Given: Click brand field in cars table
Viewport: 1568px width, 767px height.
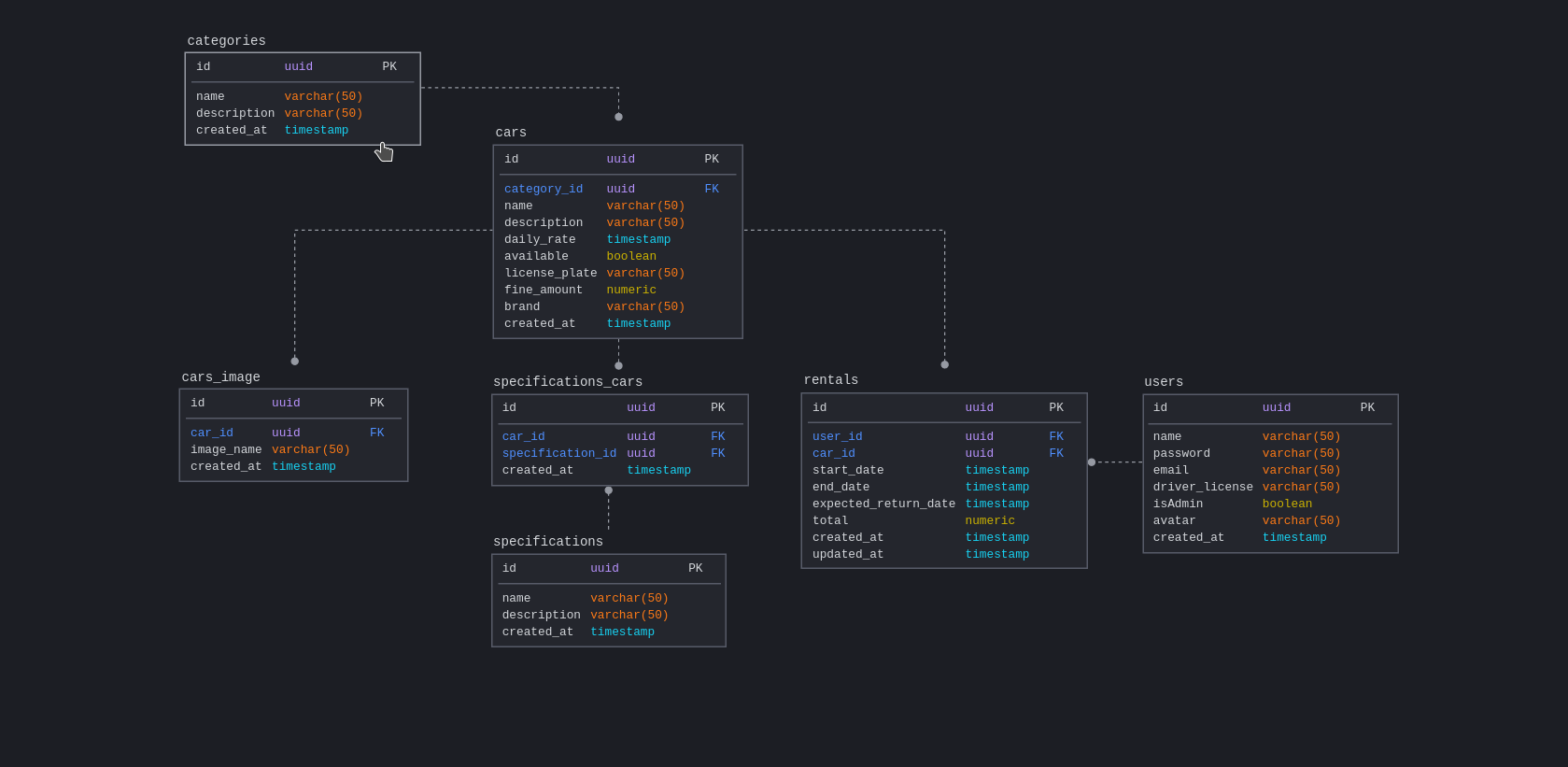Looking at the screenshot, I should tap(522, 306).
